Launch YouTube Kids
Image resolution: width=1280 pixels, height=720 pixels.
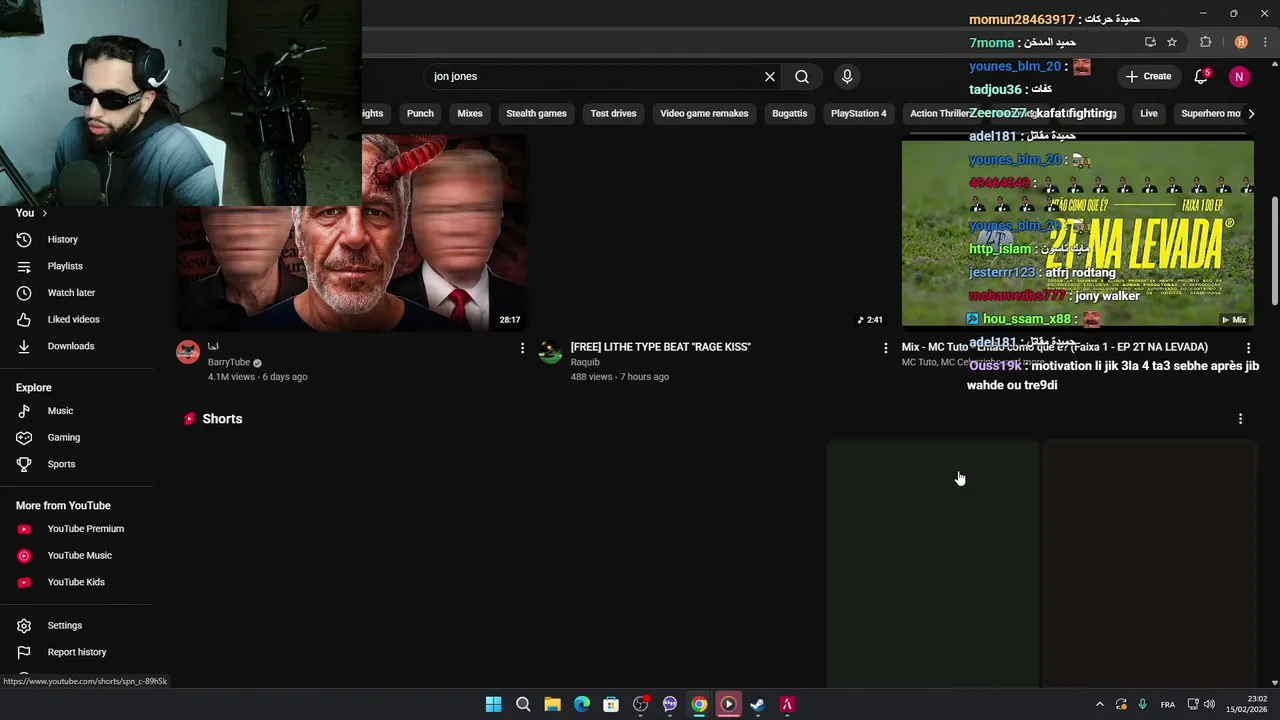click(76, 582)
